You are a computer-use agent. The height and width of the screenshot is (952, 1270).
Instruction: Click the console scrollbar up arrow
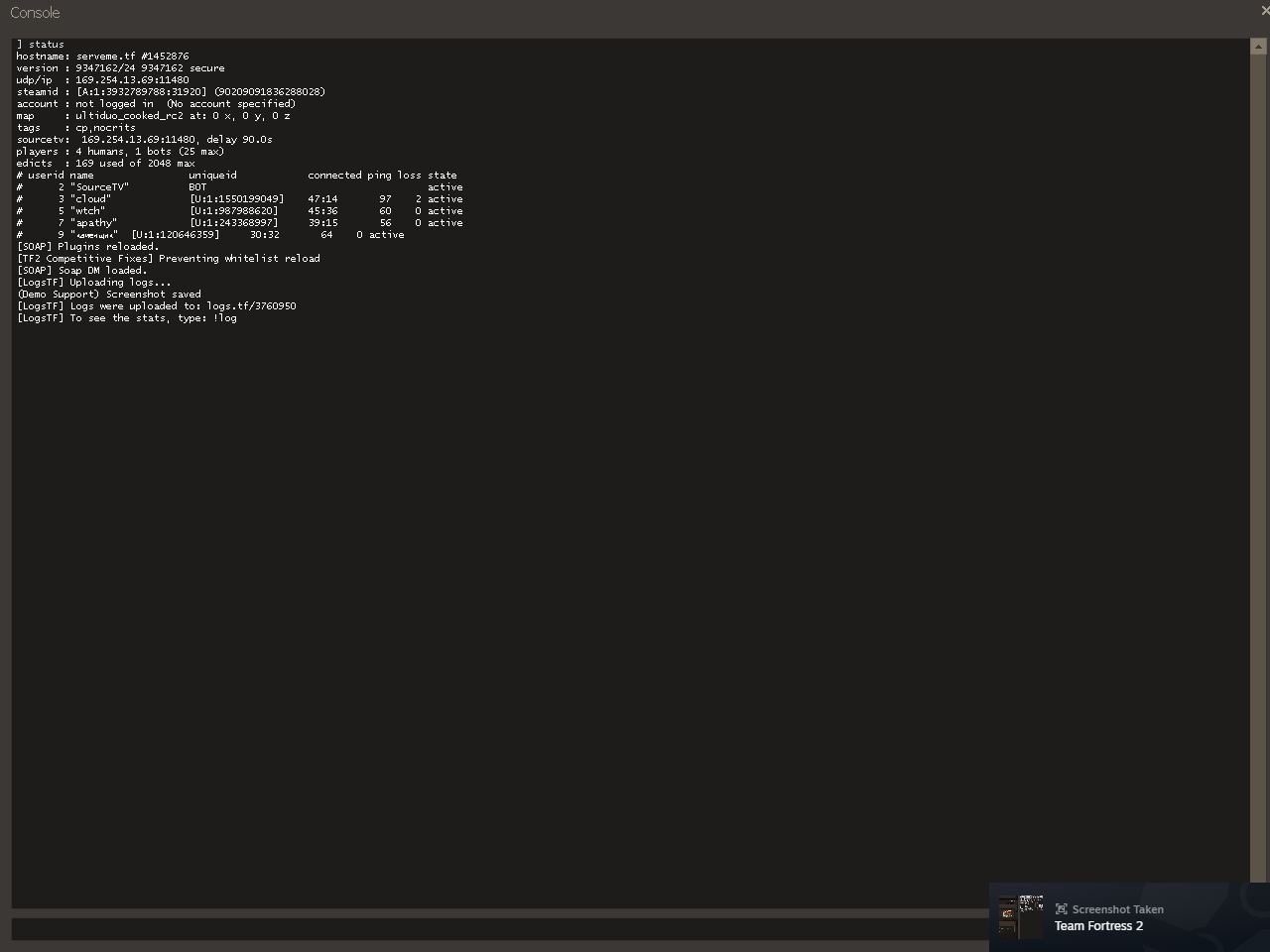click(1259, 47)
